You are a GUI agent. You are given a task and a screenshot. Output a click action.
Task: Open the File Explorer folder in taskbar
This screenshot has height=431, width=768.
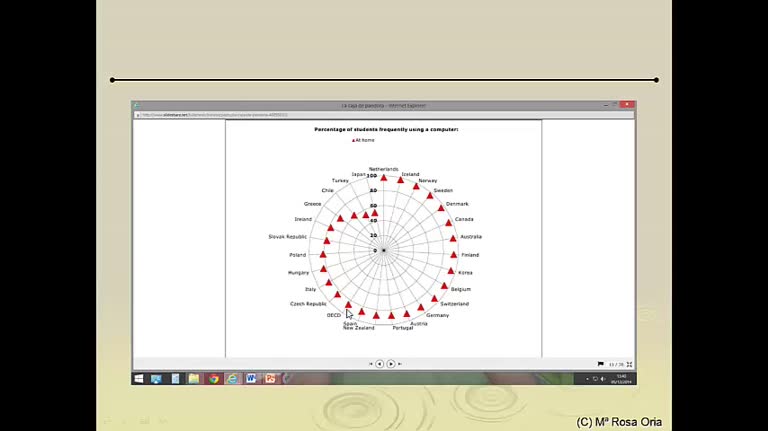click(x=194, y=379)
